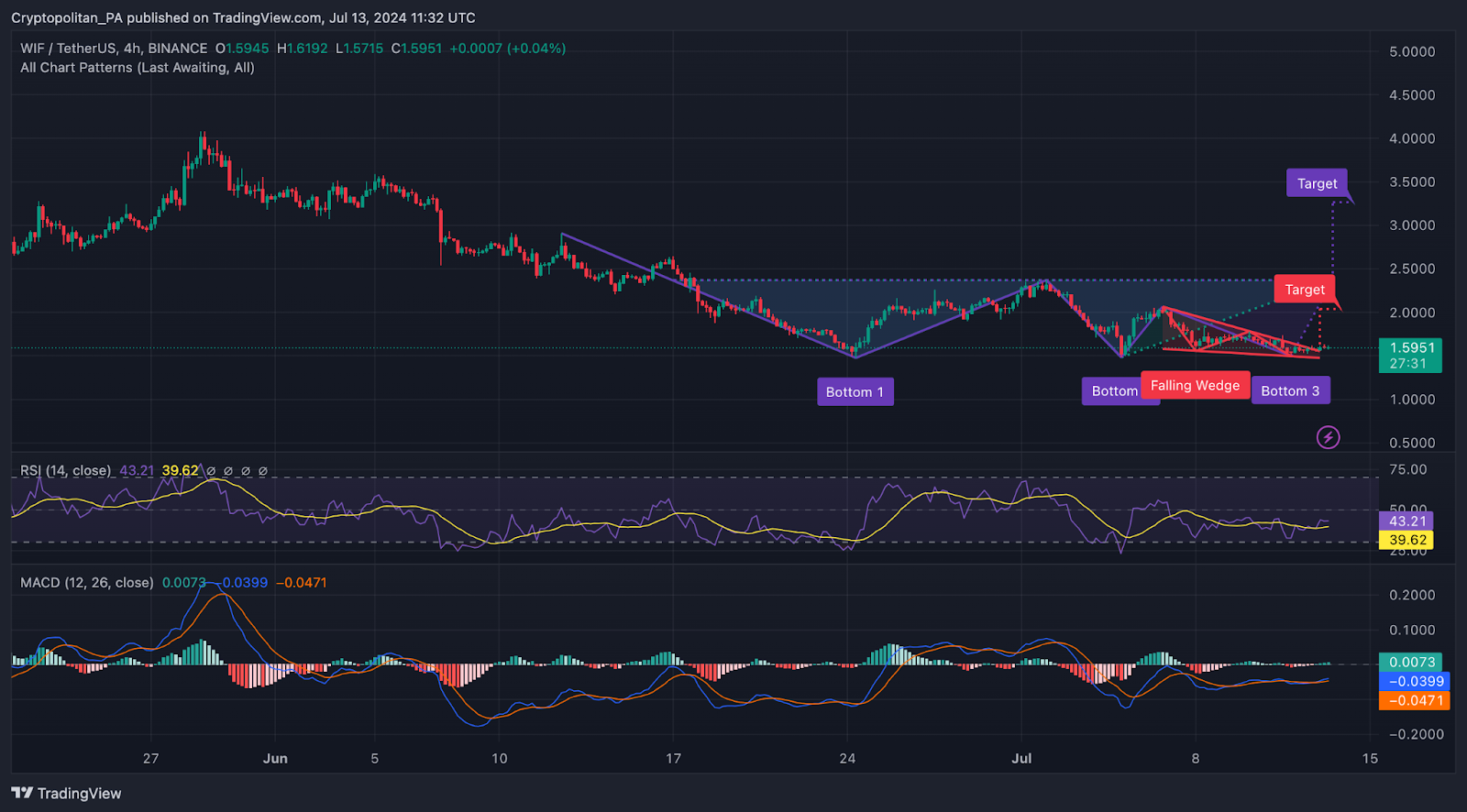
Task: Click the yellow 39.62 value in RSI legend
Action: point(180,471)
